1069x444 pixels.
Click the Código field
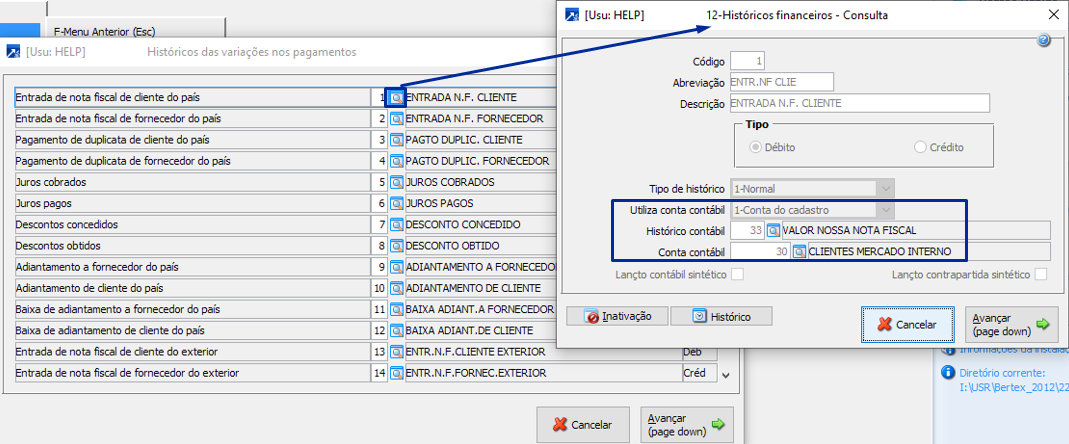click(749, 61)
